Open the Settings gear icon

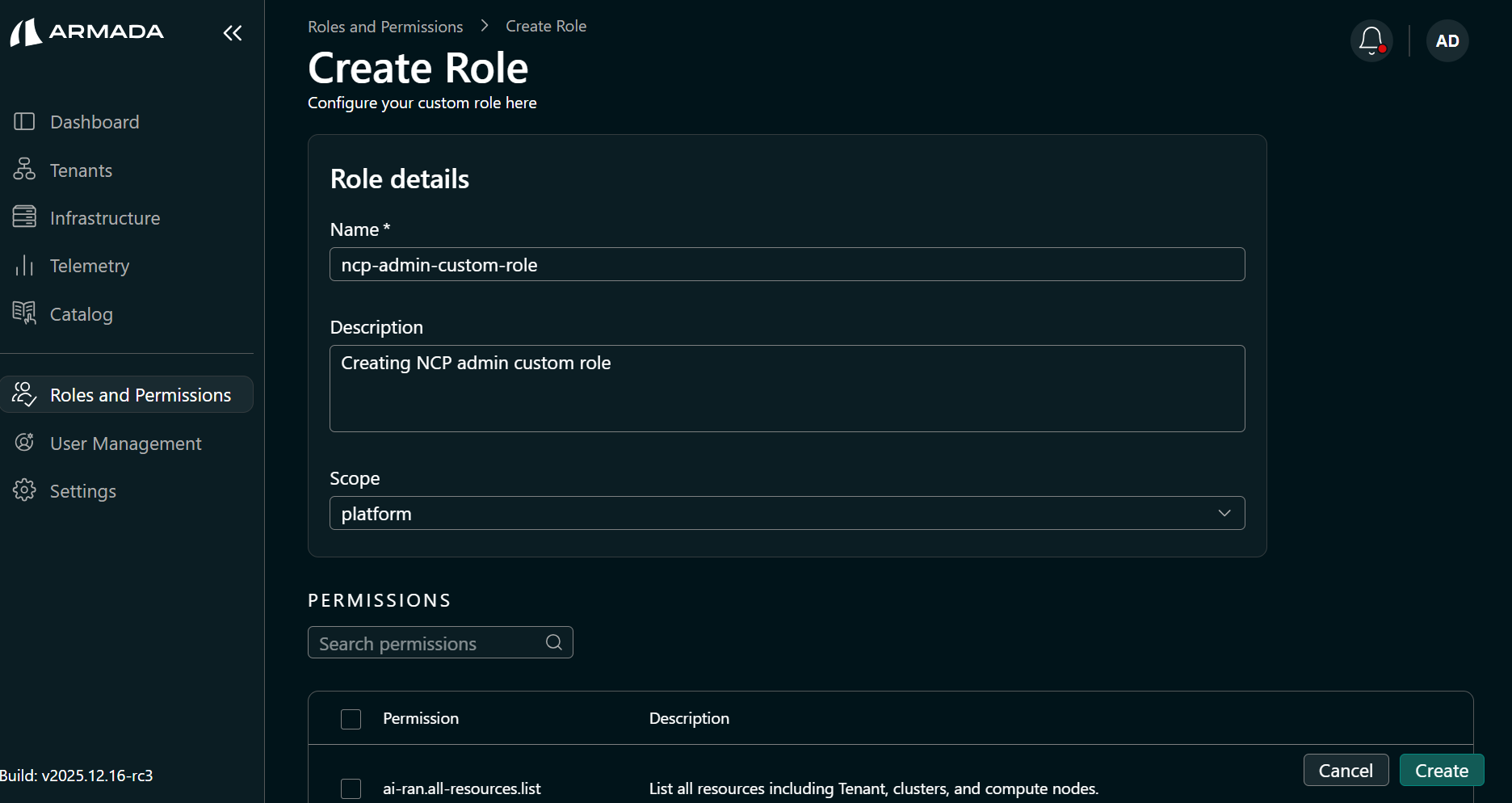pos(25,490)
